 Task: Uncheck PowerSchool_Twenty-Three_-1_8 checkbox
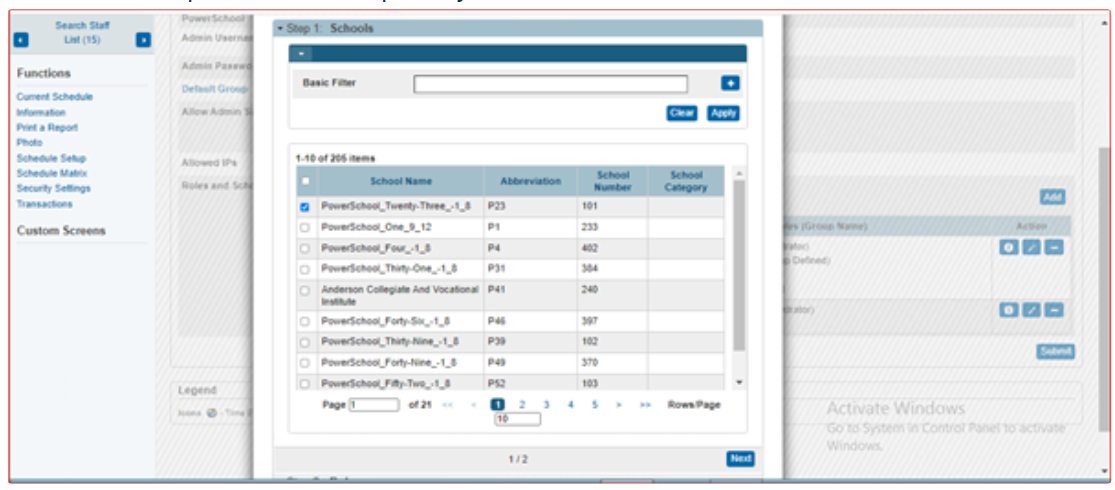coord(305,208)
